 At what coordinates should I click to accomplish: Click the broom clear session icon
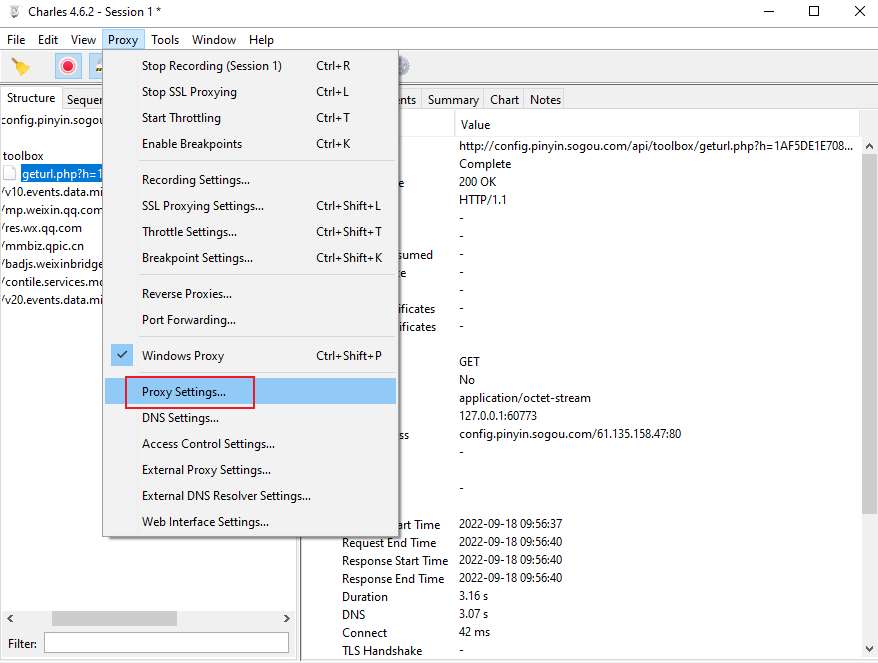21,67
